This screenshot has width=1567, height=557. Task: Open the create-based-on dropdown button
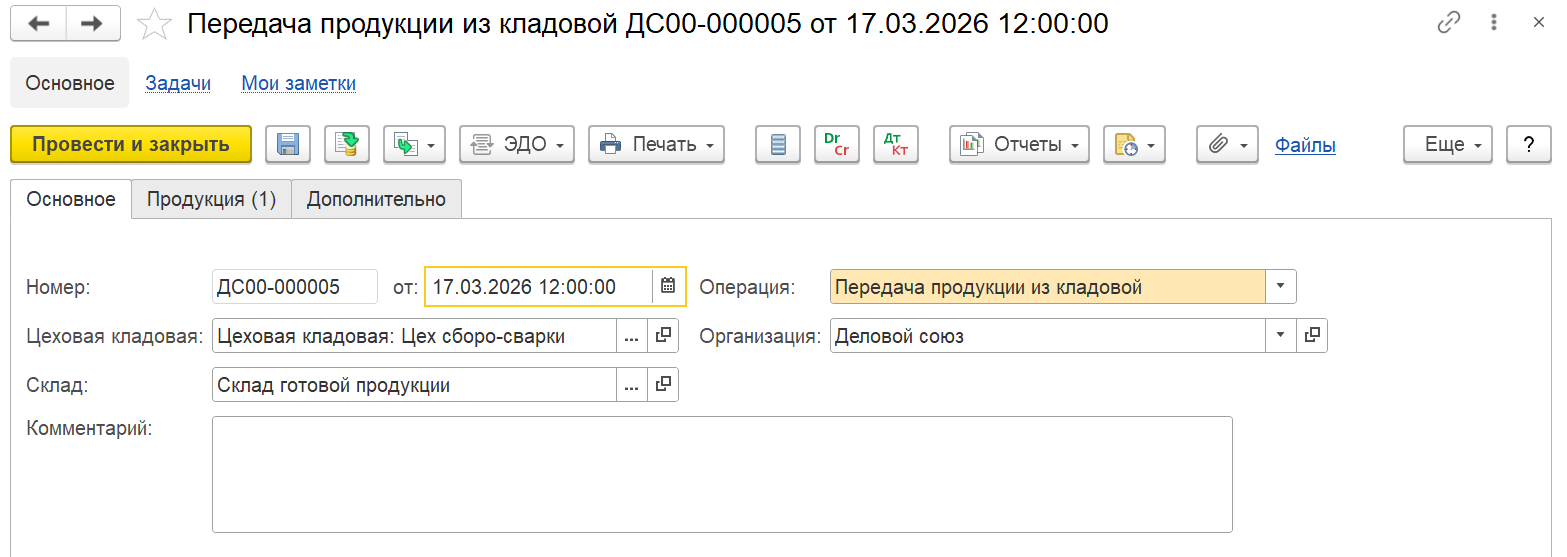point(414,144)
